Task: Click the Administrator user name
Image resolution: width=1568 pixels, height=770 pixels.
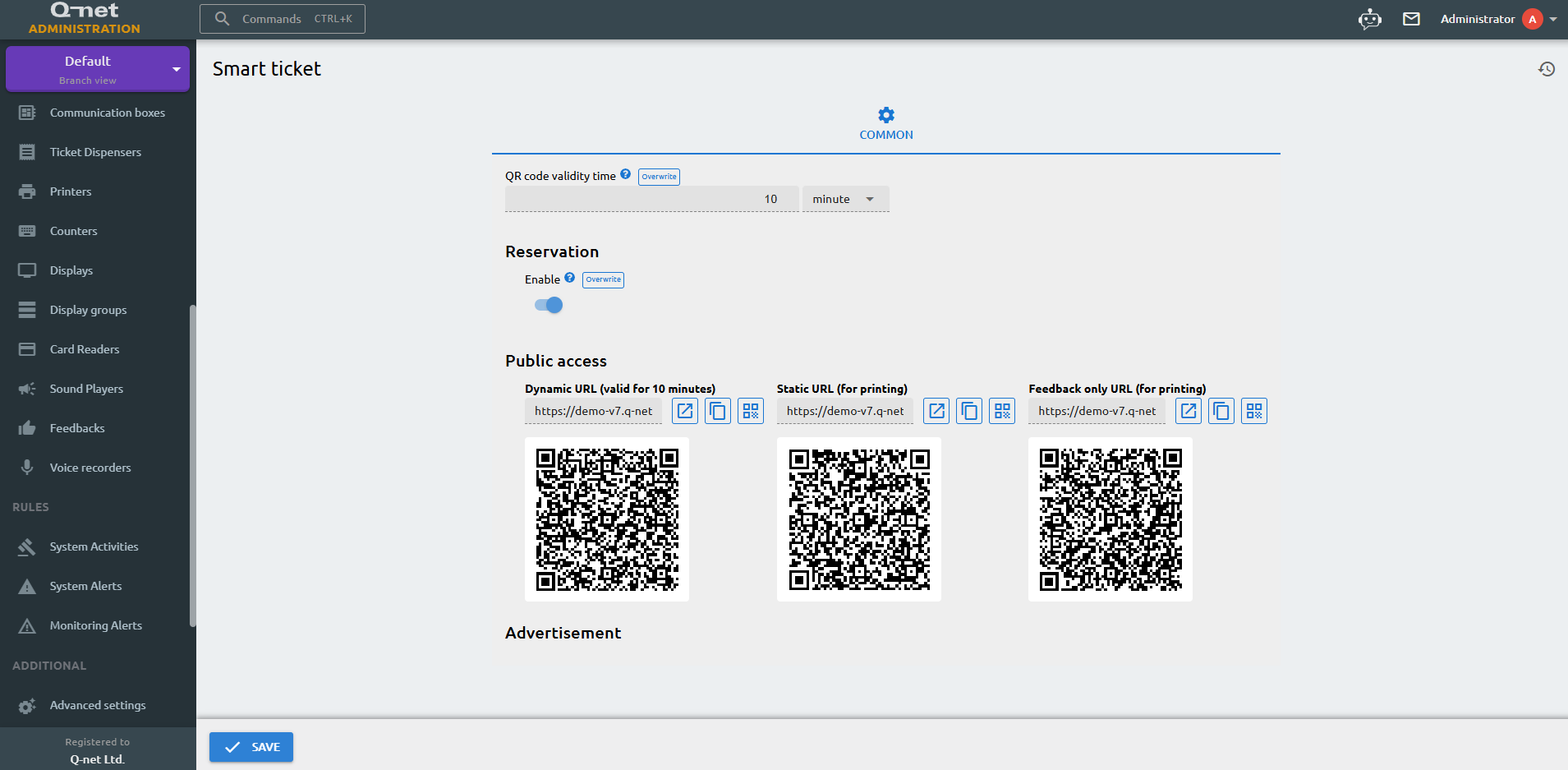Action: pyautogui.click(x=1478, y=19)
